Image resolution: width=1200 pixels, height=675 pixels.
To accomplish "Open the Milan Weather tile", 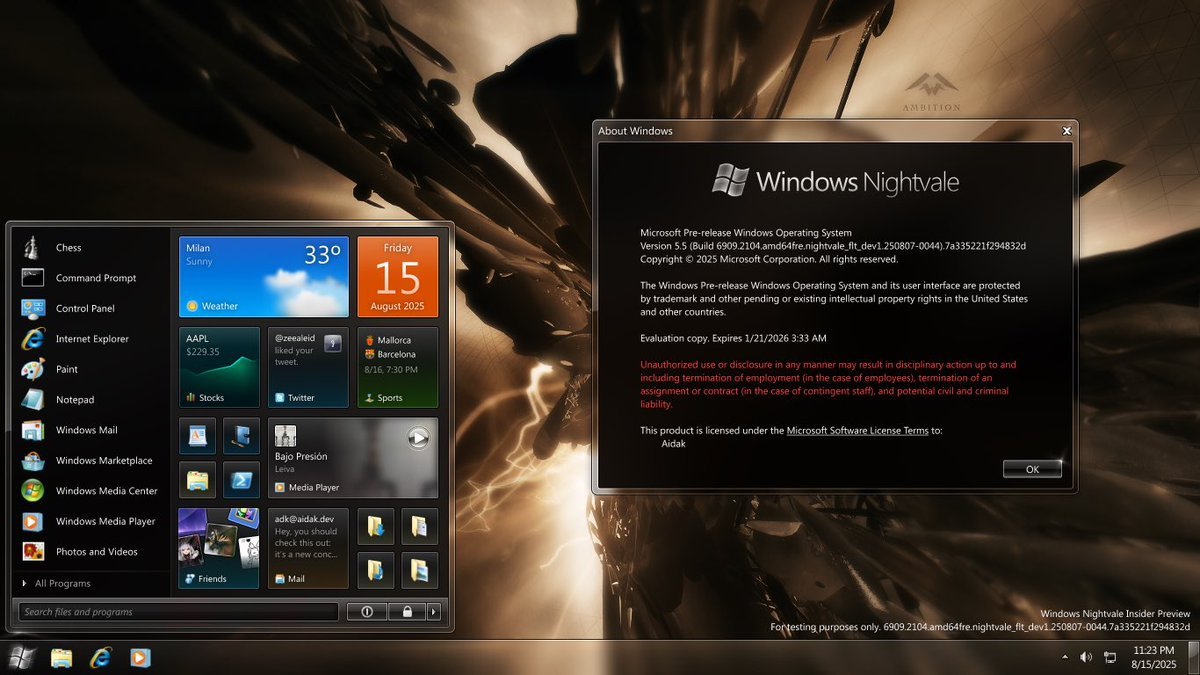I will coord(264,277).
